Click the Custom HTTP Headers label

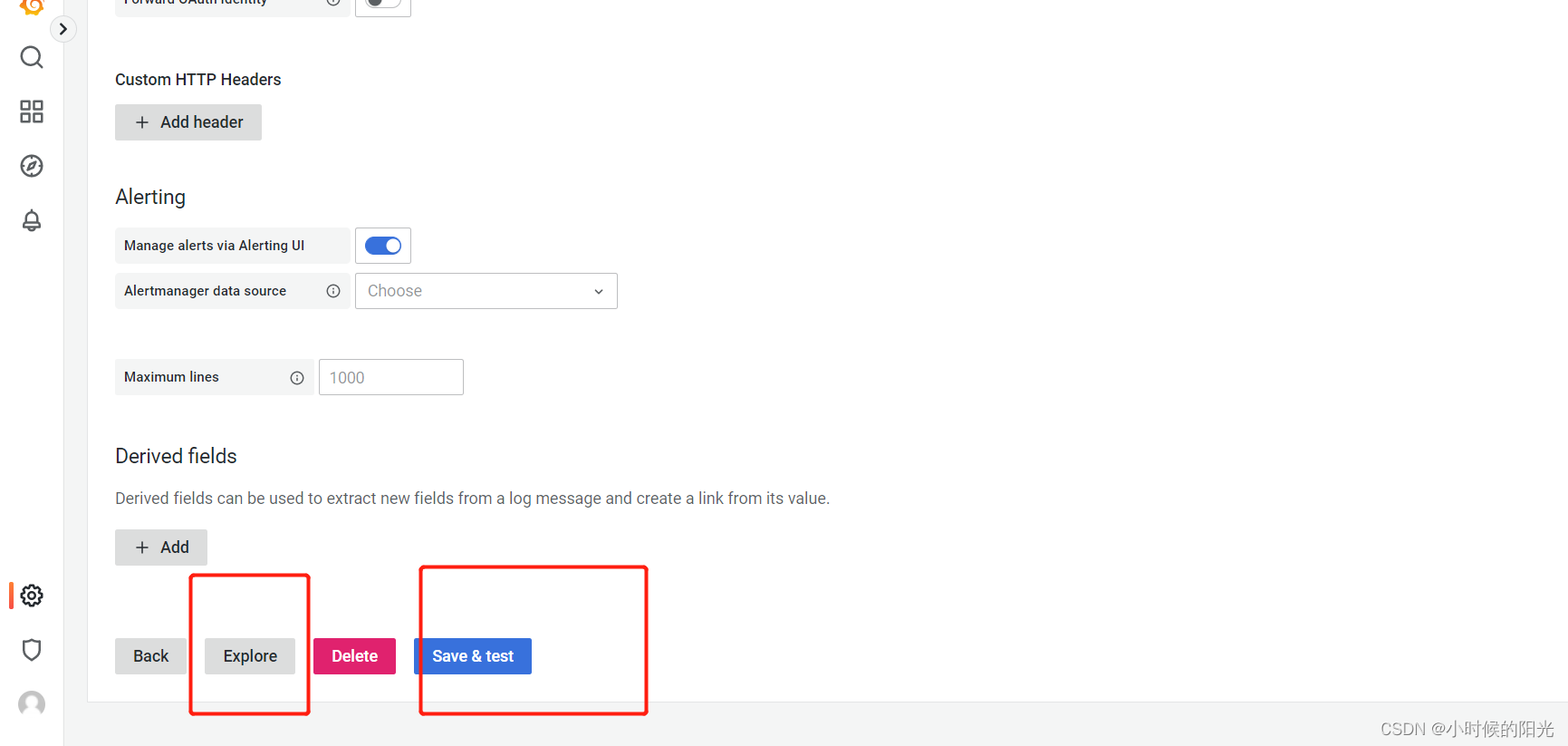pos(198,80)
